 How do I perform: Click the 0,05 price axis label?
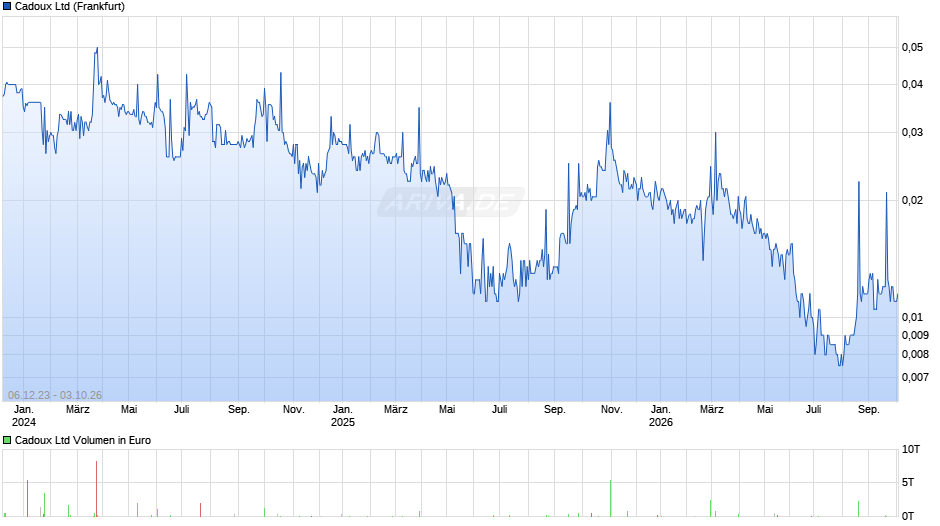(x=912, y=47)
